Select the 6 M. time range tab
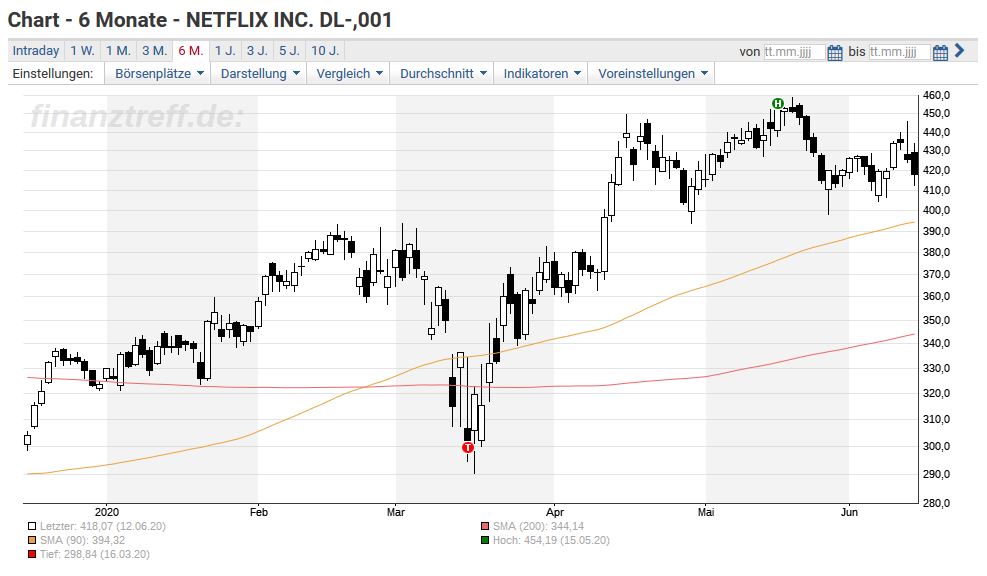The width and height of the screenshot is (987, 576). coord(191,50)
